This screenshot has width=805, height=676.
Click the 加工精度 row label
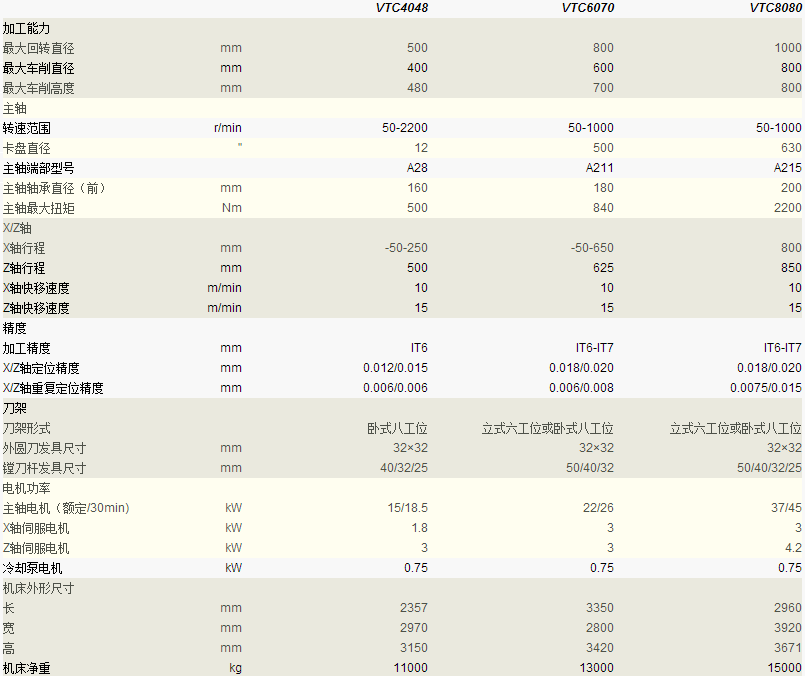coord(26,349)
